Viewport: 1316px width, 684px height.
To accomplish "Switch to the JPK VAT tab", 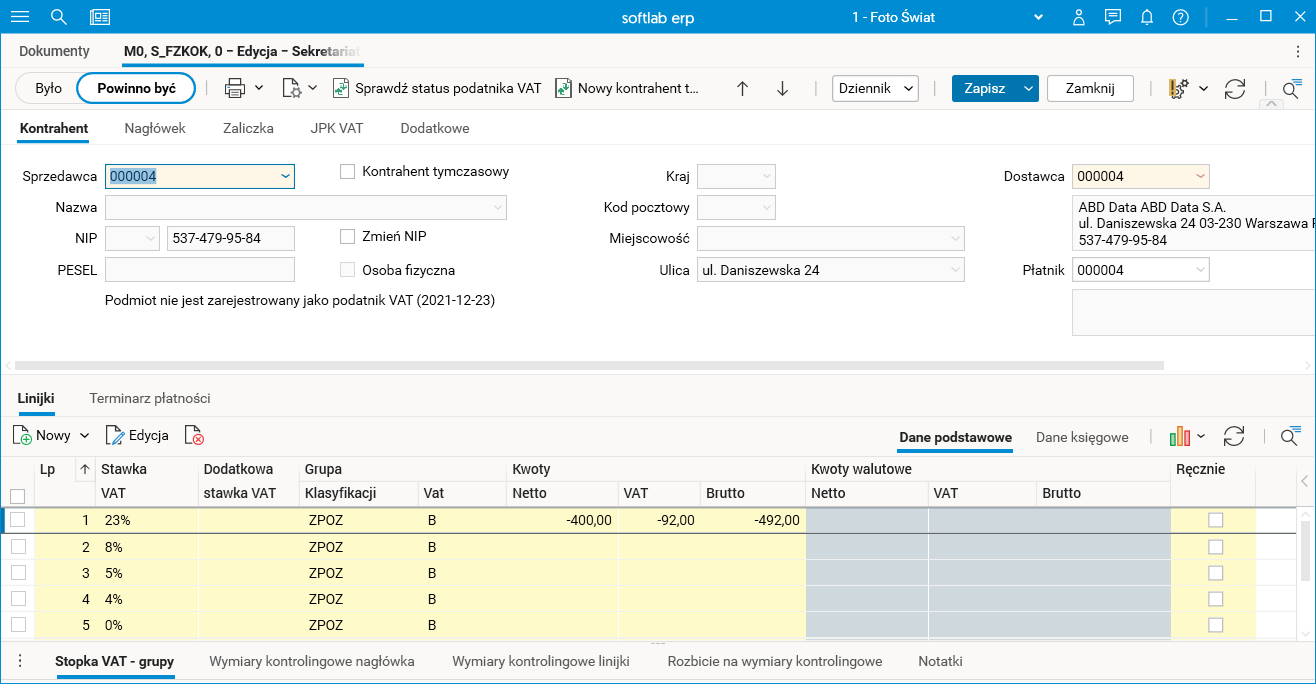I will [x=337, y=128].
